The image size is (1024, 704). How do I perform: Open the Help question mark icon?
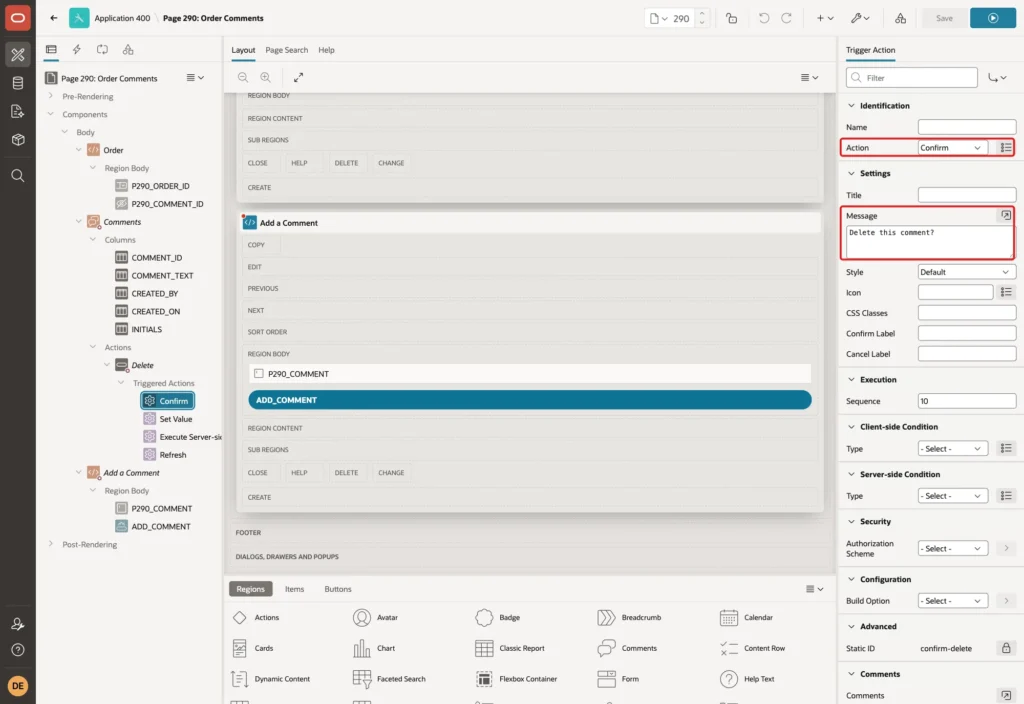18,650
